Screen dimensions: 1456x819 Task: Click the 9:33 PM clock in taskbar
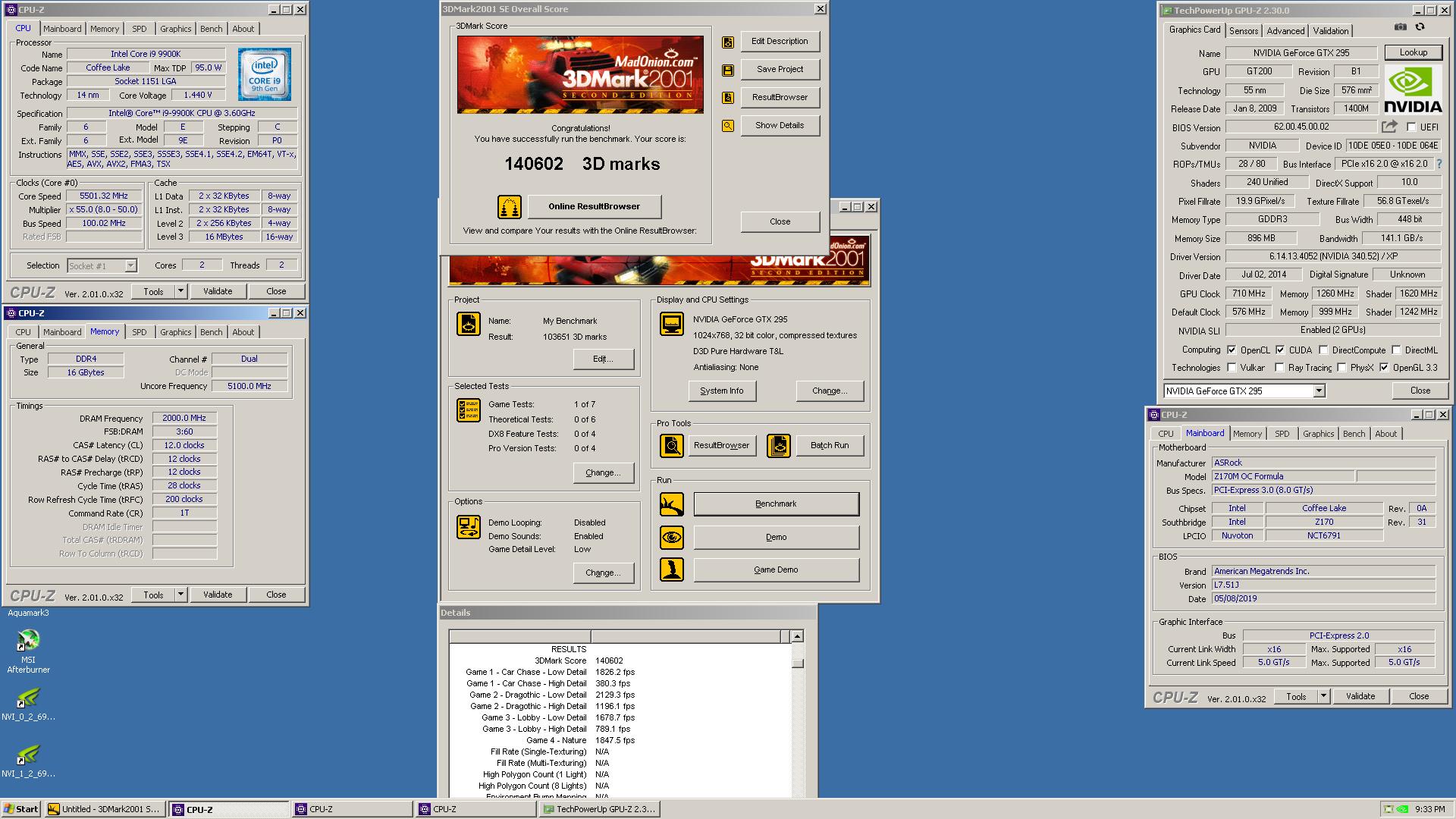[x=1429, y=809]
